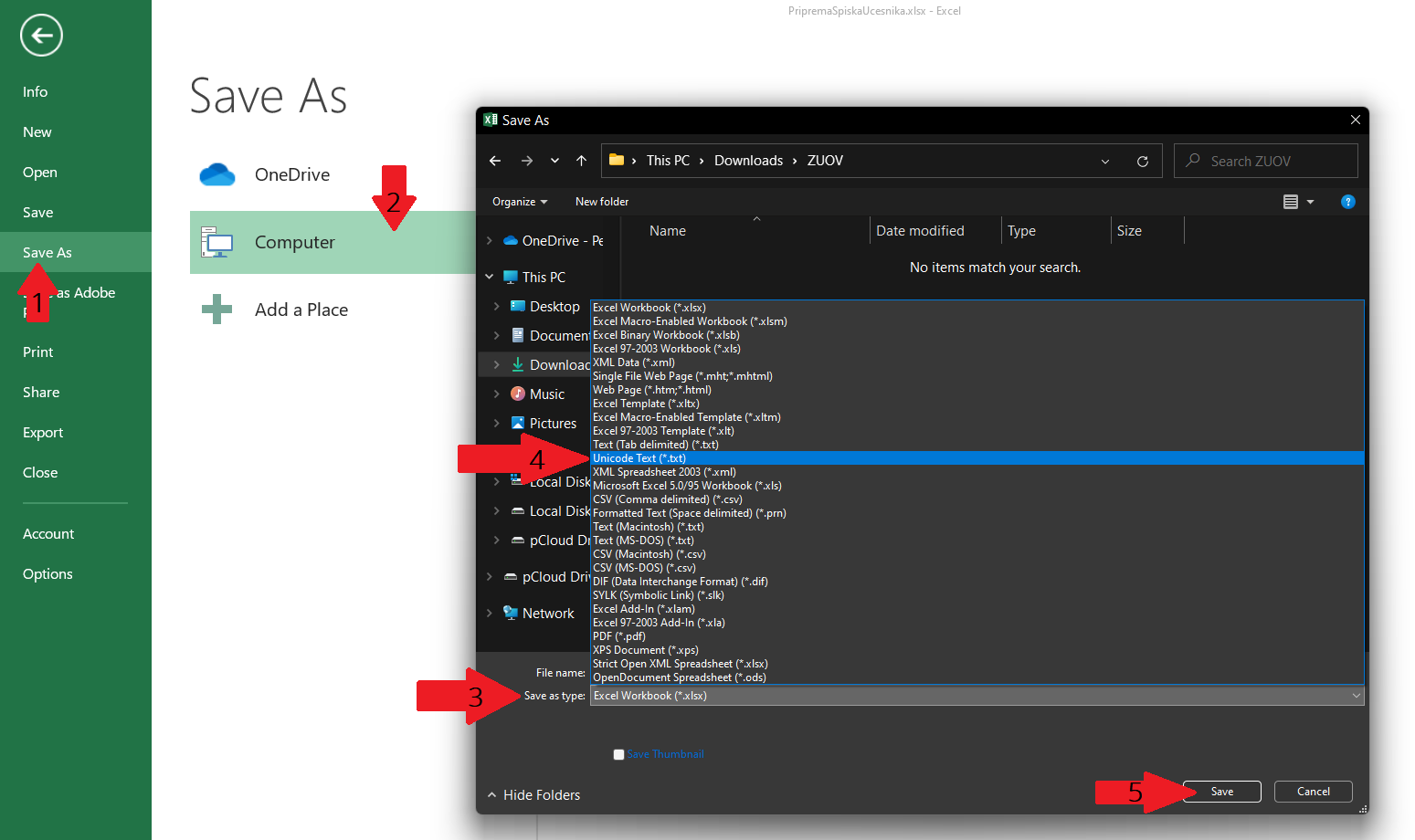The height and width of the screenshot is (840, 1415).
Task: Select Excel Binary Workbook (*.xlsb)
Action: click(977, 335)
